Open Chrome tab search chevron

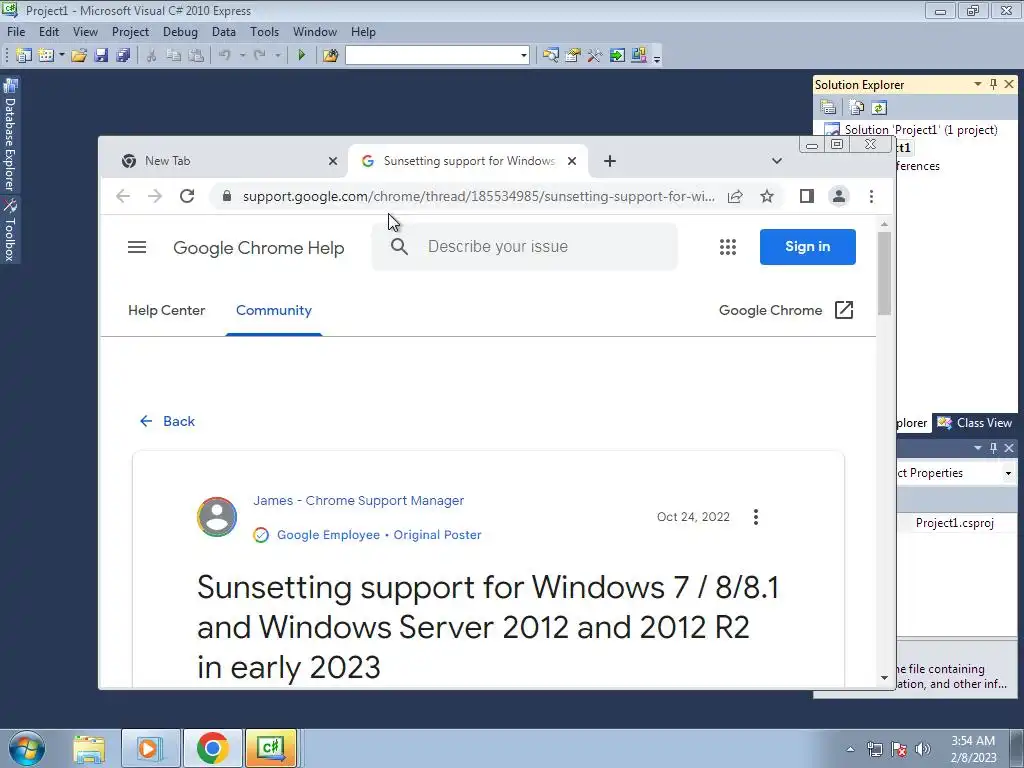[x=776, y=161]
